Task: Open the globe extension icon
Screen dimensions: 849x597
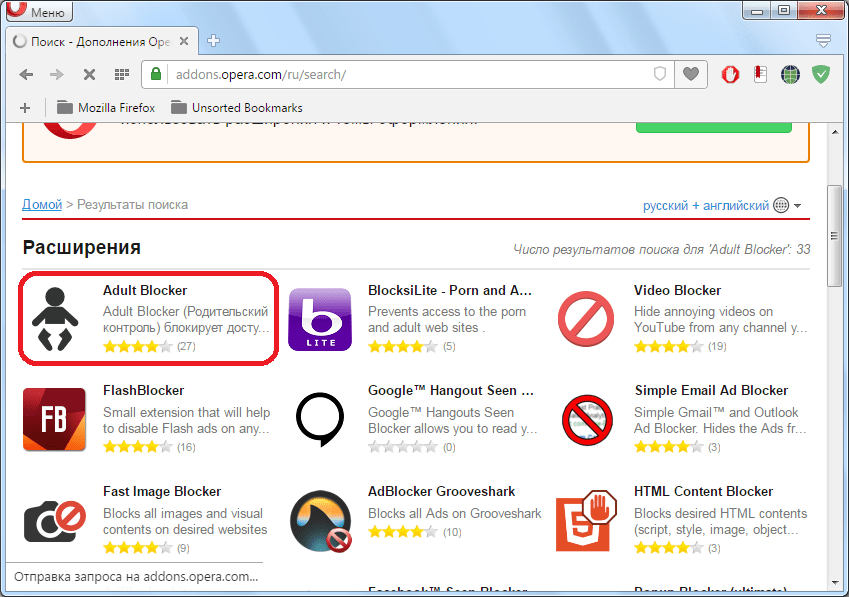Action: coord(790,74)
